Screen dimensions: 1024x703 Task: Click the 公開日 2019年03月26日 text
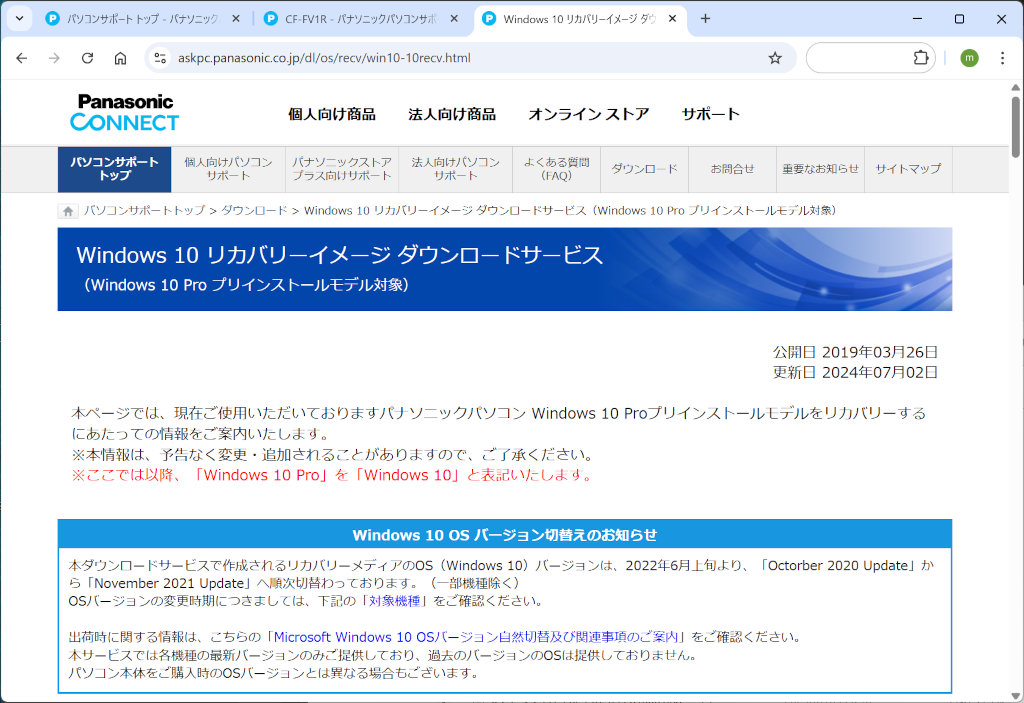pyautogui.click(x=856, y=352)
